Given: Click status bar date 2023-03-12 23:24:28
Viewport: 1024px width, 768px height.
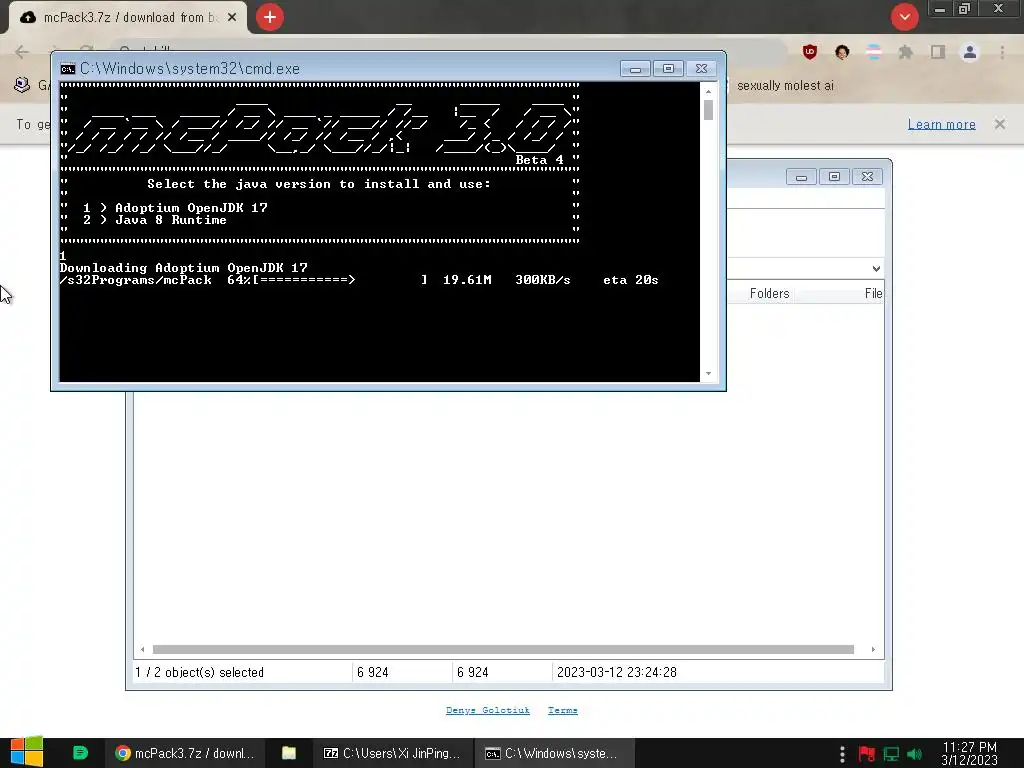Looking at the screenshot, I should [x=616, y=673].
